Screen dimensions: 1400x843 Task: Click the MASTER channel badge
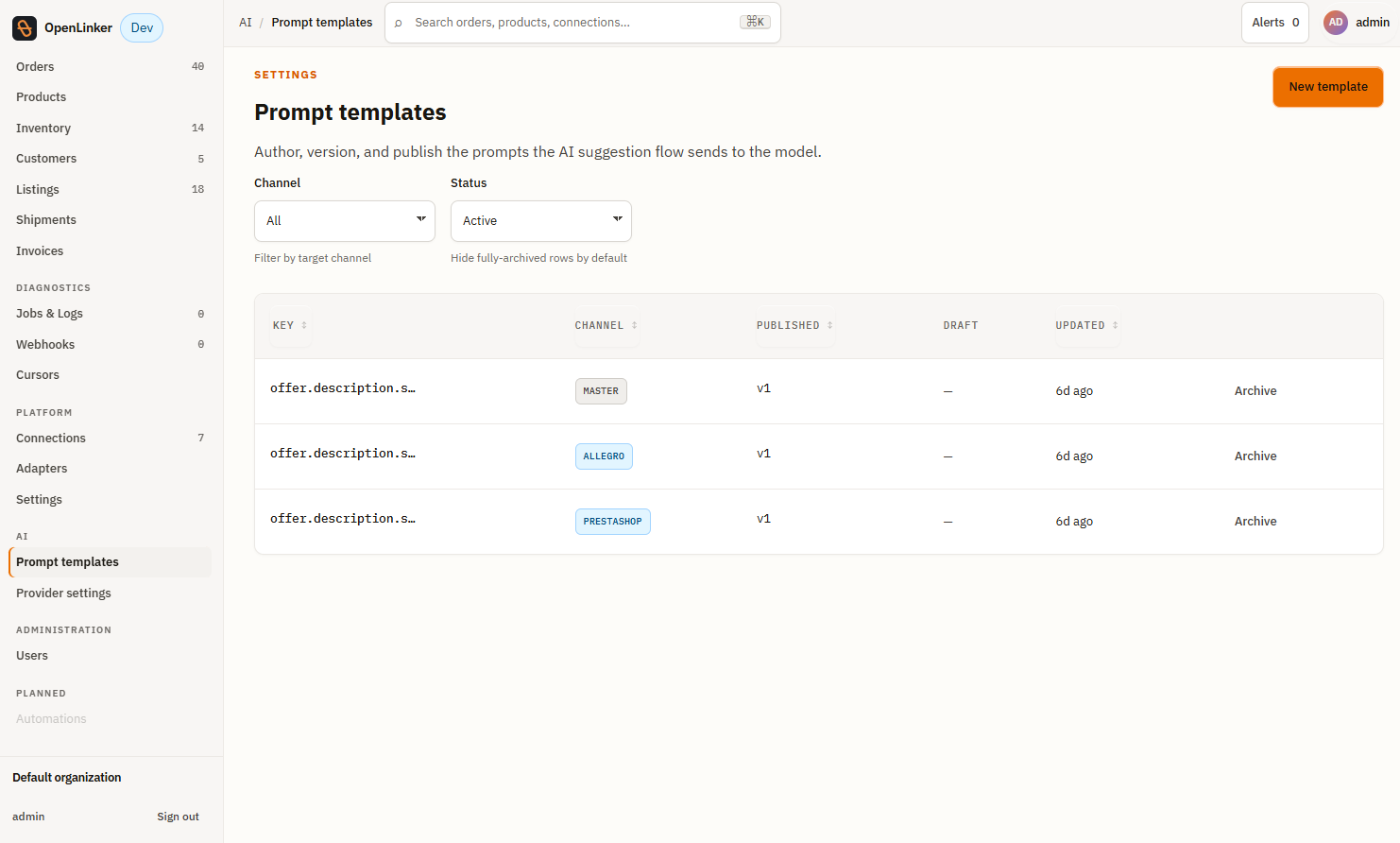point(601,391)
